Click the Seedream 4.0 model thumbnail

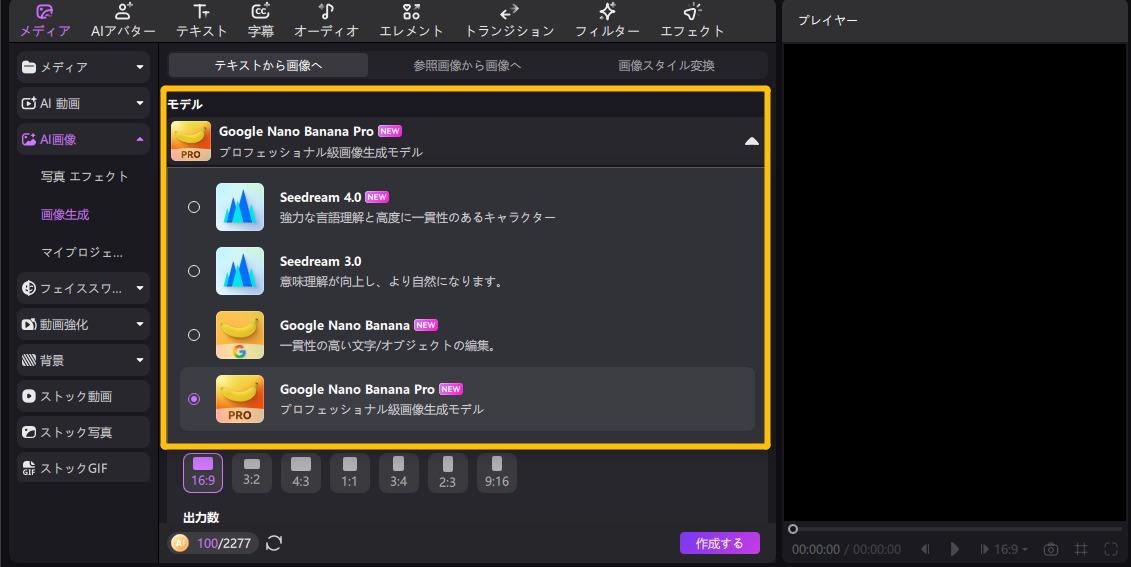click(x=239, y=207)
